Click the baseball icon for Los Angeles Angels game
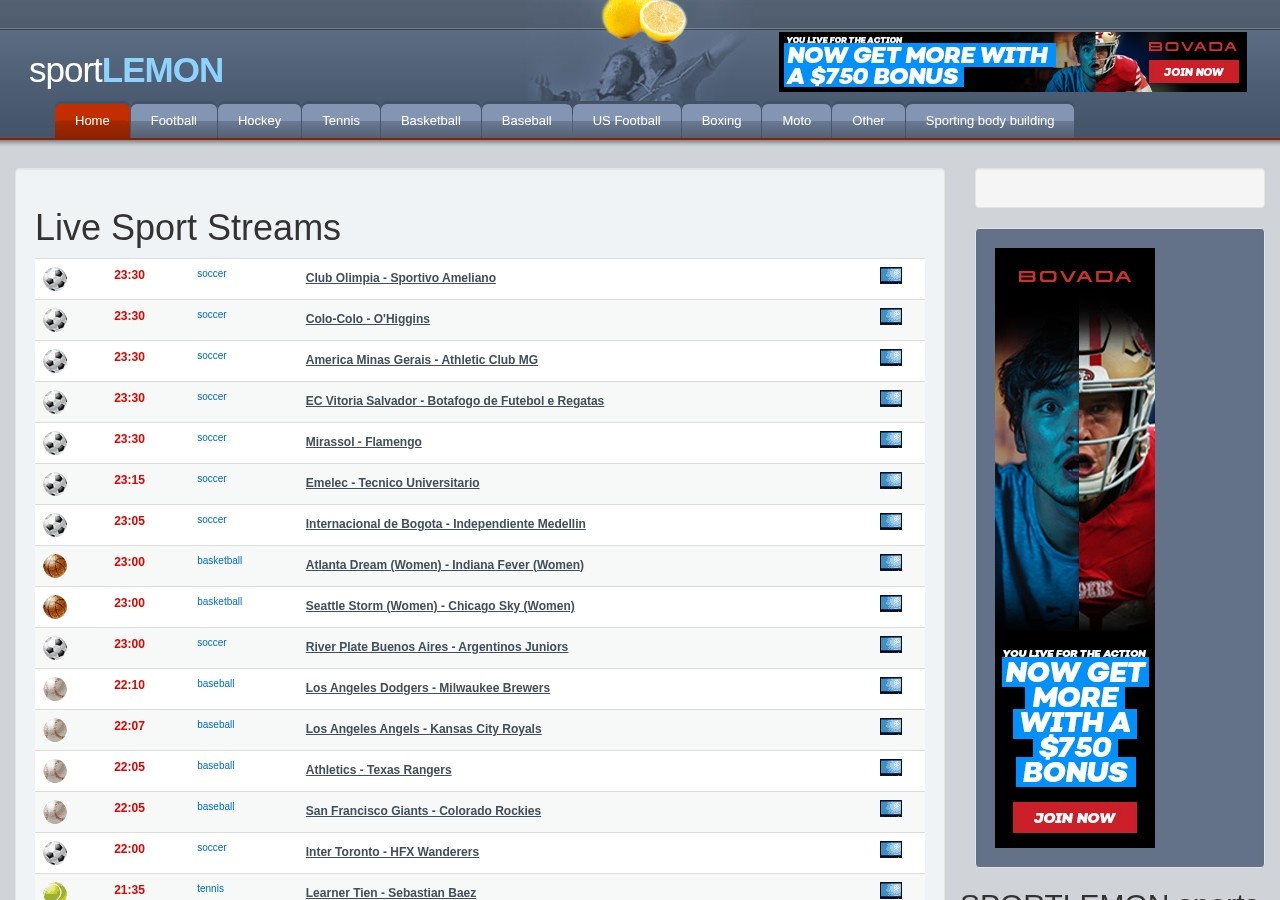Screen dimensions: 1280x900 (x=55, y=730)
